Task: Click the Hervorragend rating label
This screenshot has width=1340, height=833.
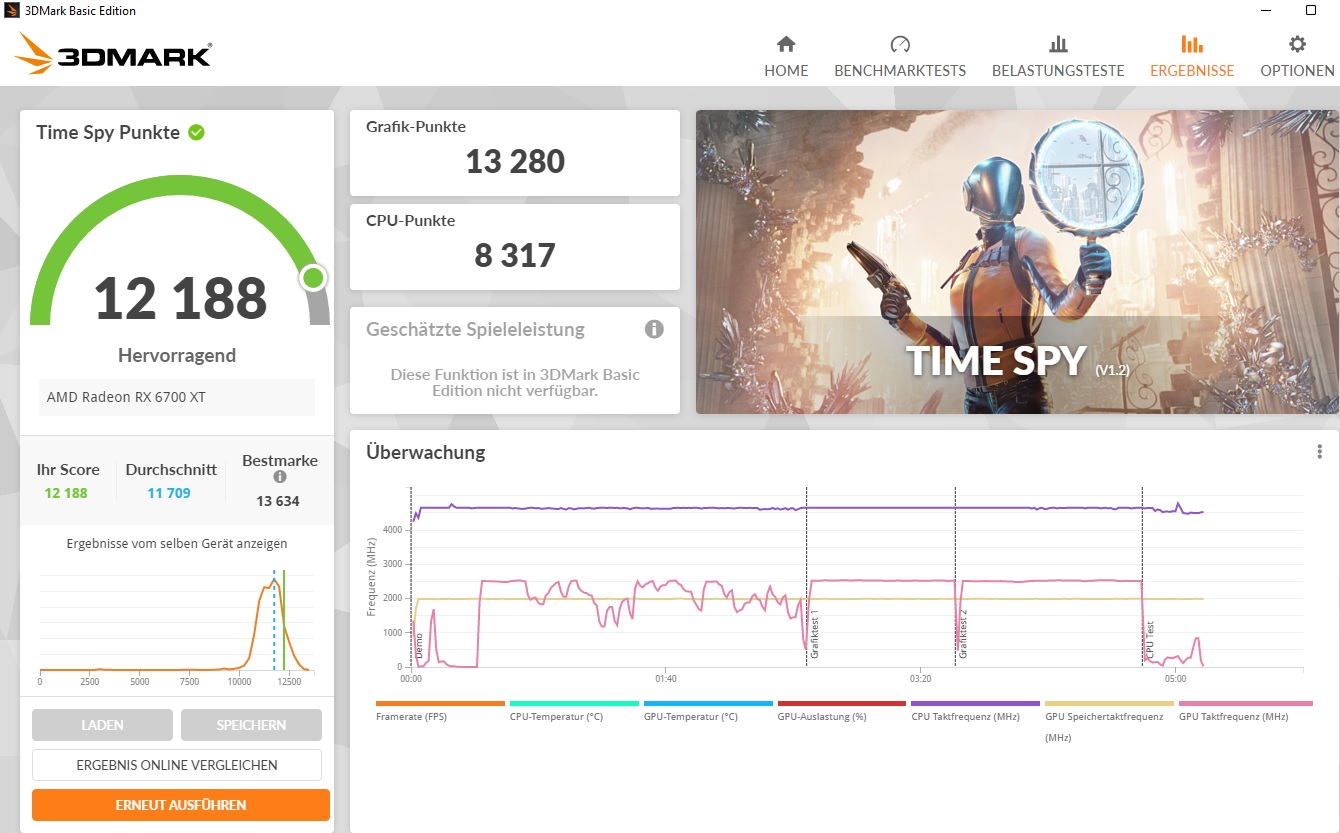Action: tap(177, 355)
